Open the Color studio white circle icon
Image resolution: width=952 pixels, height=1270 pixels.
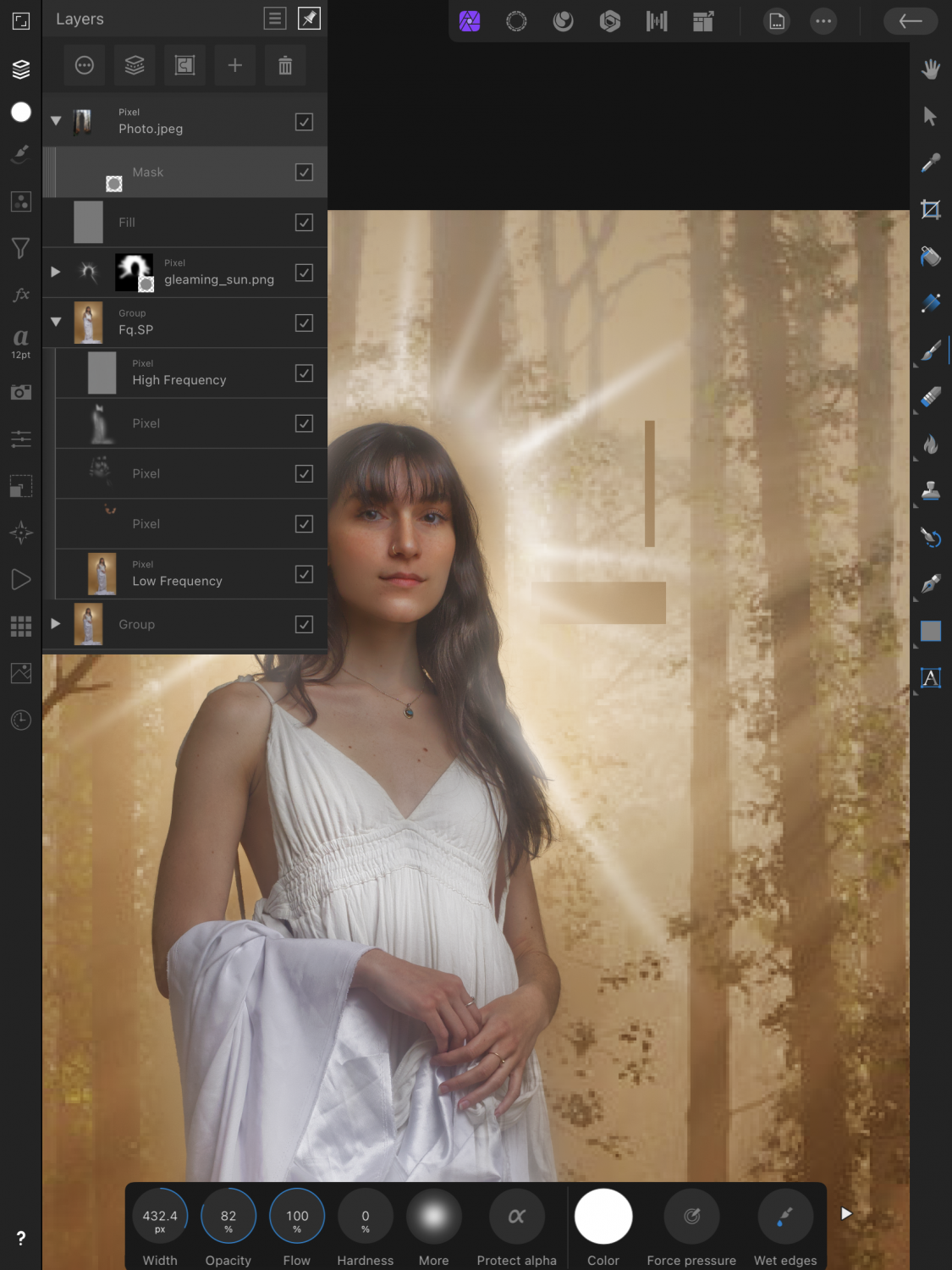pos(21,112)
